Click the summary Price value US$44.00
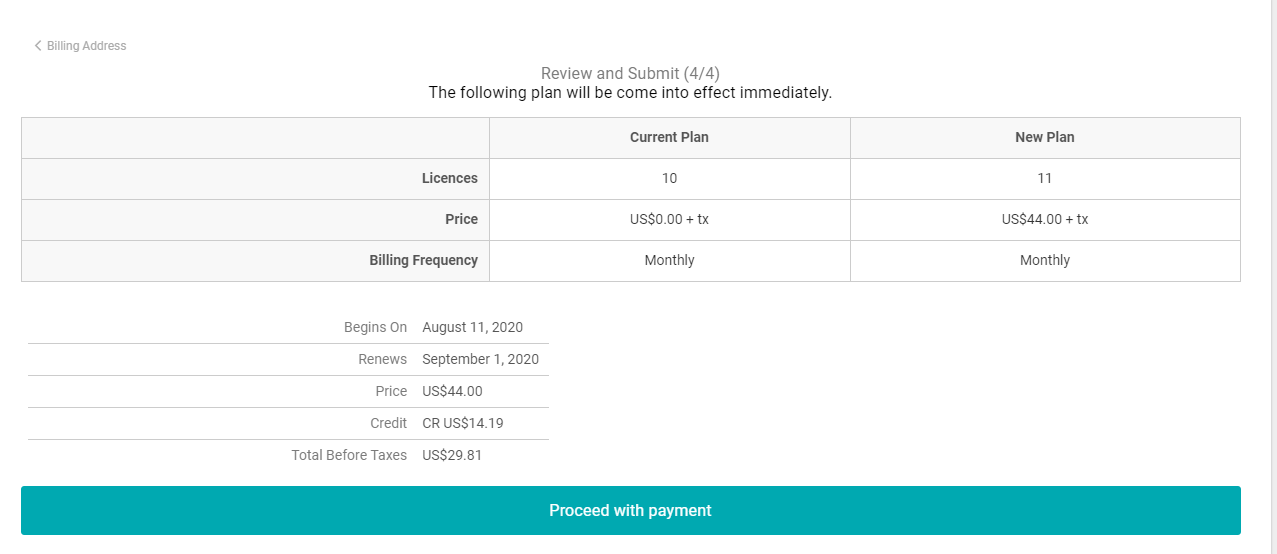Screen dimensions: 1277x554 [452, 392]
